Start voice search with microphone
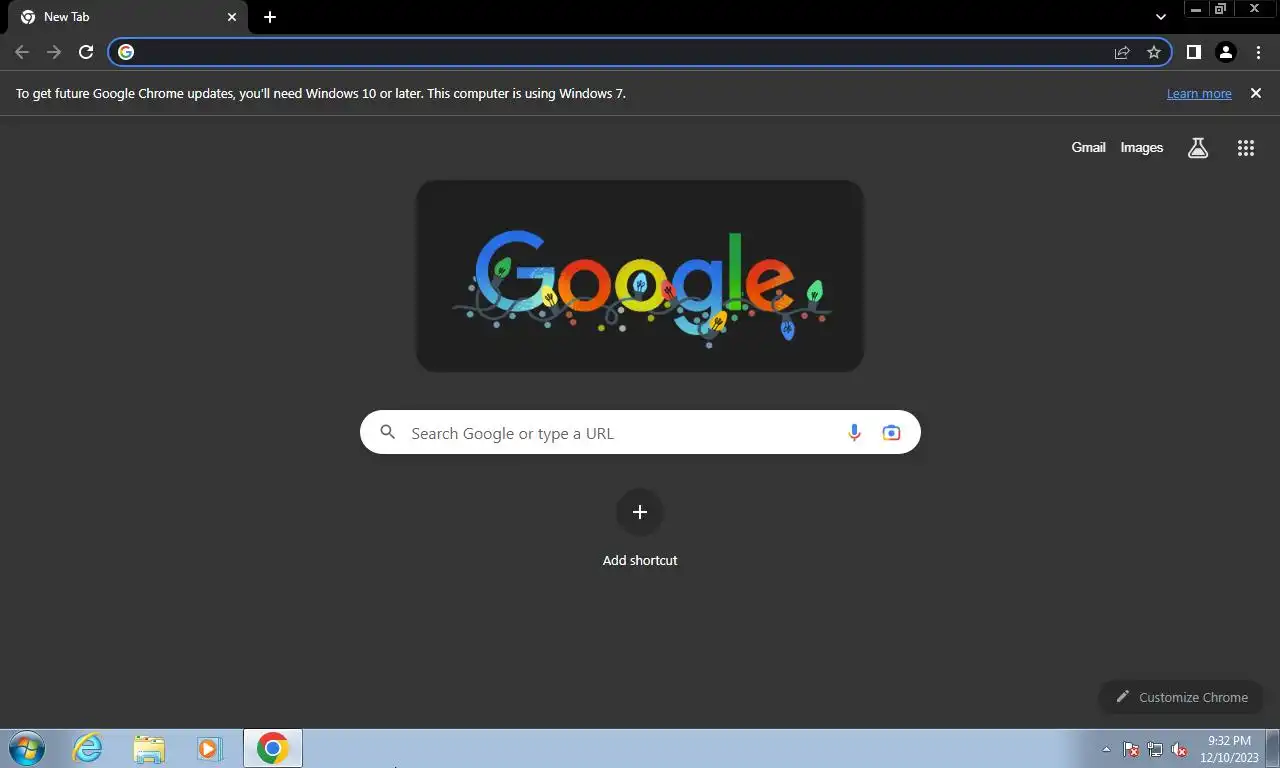 pyautogui.click(x=854, y=433)
